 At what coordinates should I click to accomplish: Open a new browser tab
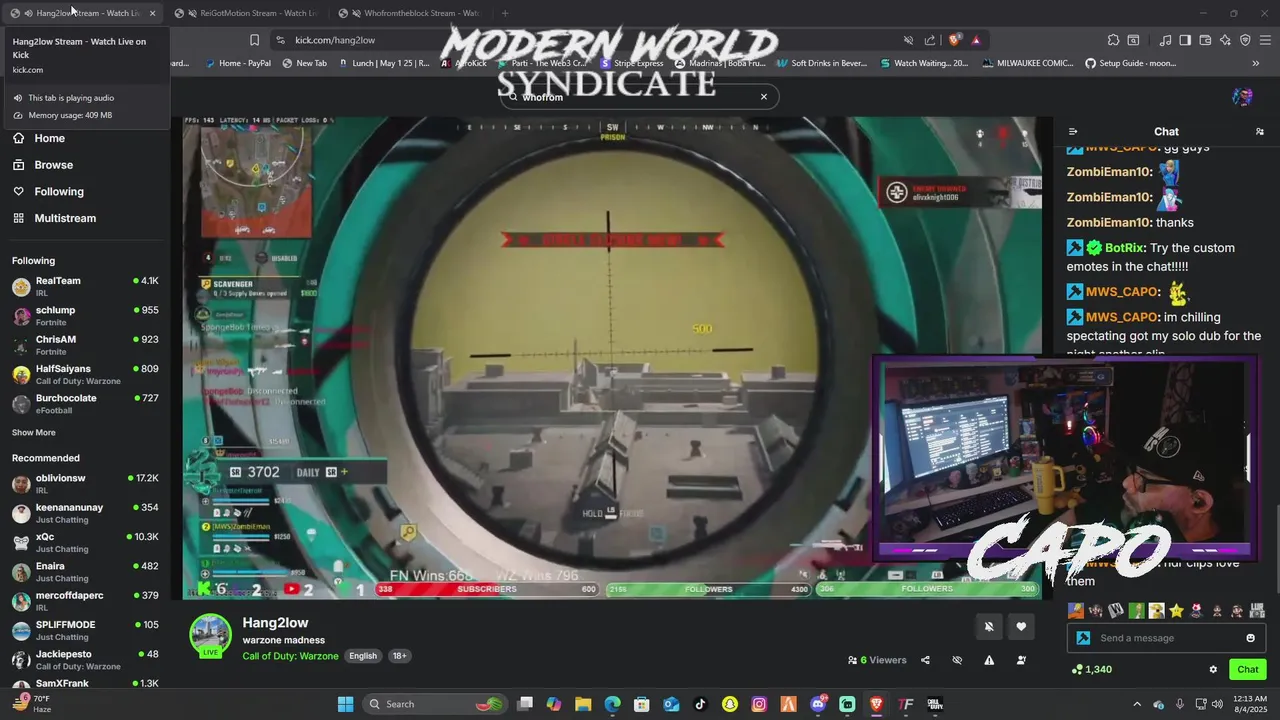tap(505, 13)
